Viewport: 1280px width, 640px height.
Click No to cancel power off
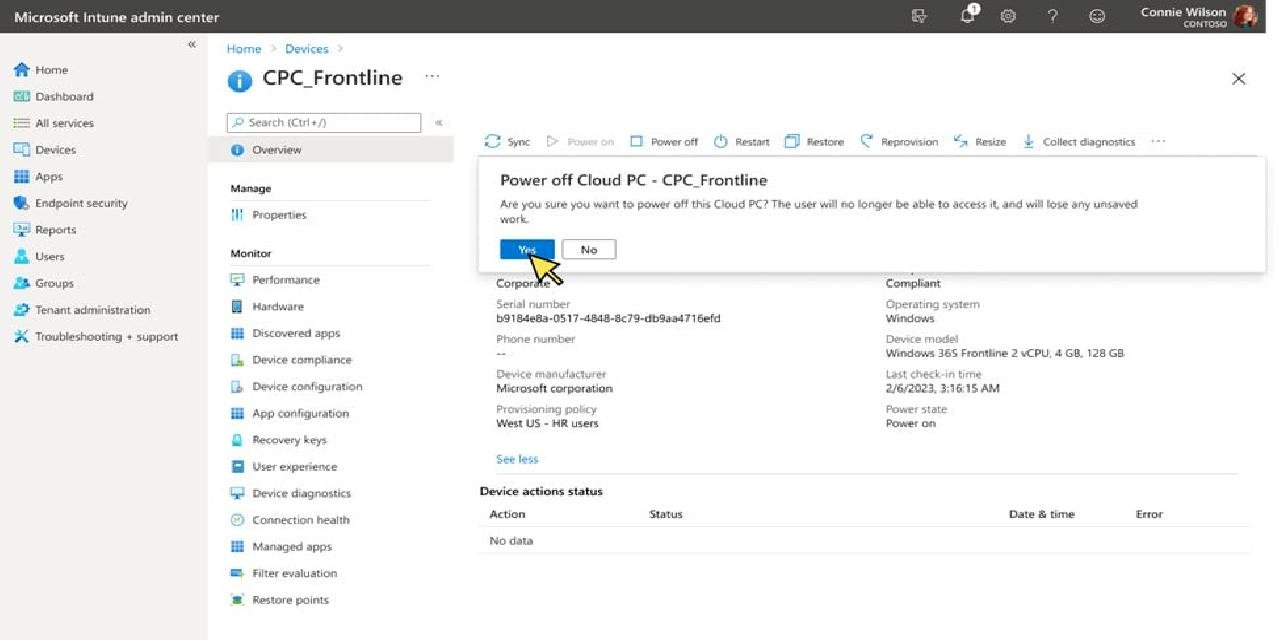point(589,249)
